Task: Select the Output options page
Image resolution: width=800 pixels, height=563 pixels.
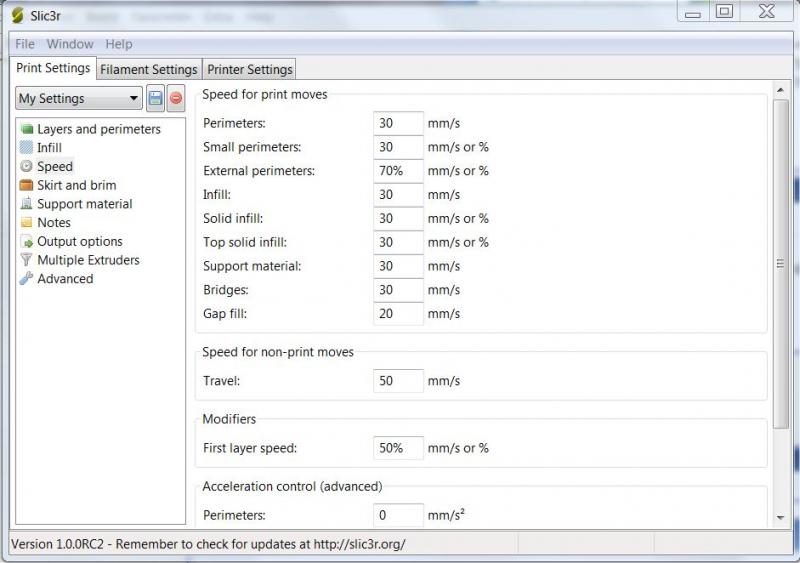Action: click(x=80, y=241)
